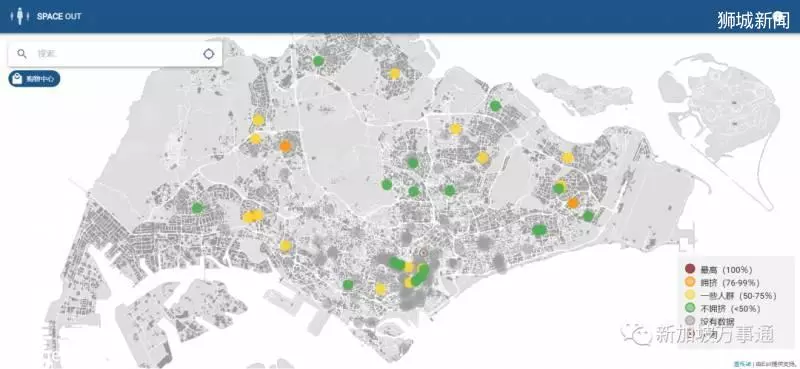Image resolution: width=800 pixels, height=369 pixels.
Task: Click the dark red 100% legend swatch
Action: (690, 269)
